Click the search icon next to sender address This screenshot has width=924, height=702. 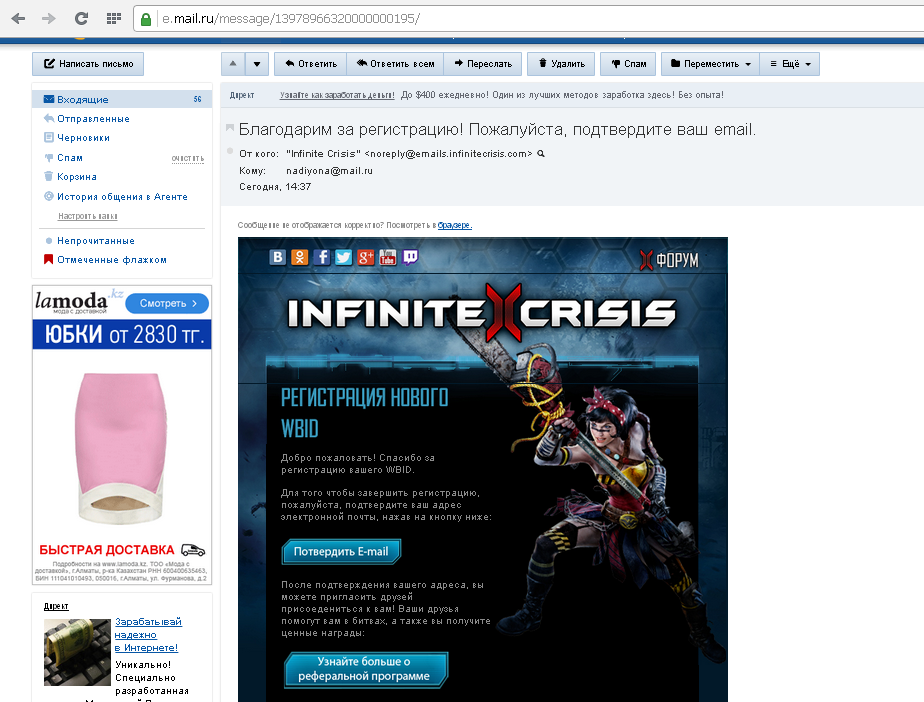pyautogui.click(x=540, y=154)
